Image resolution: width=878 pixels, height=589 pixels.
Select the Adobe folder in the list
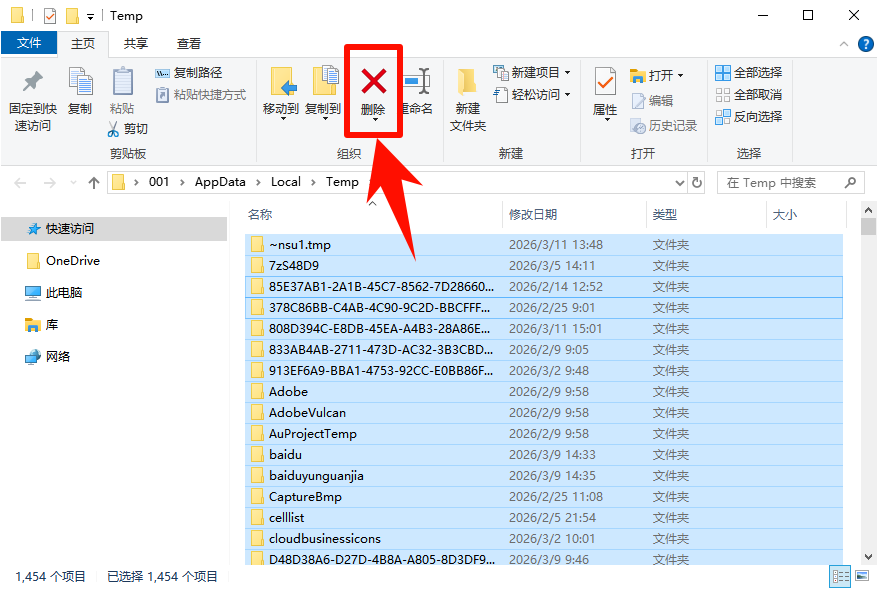[289, 392]
